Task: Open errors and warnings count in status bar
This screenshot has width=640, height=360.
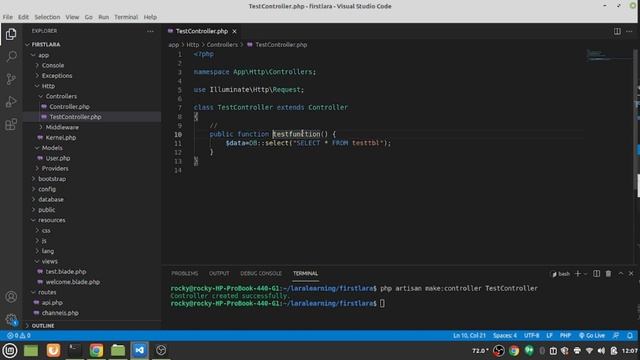Action: click(x=18, y=336)
